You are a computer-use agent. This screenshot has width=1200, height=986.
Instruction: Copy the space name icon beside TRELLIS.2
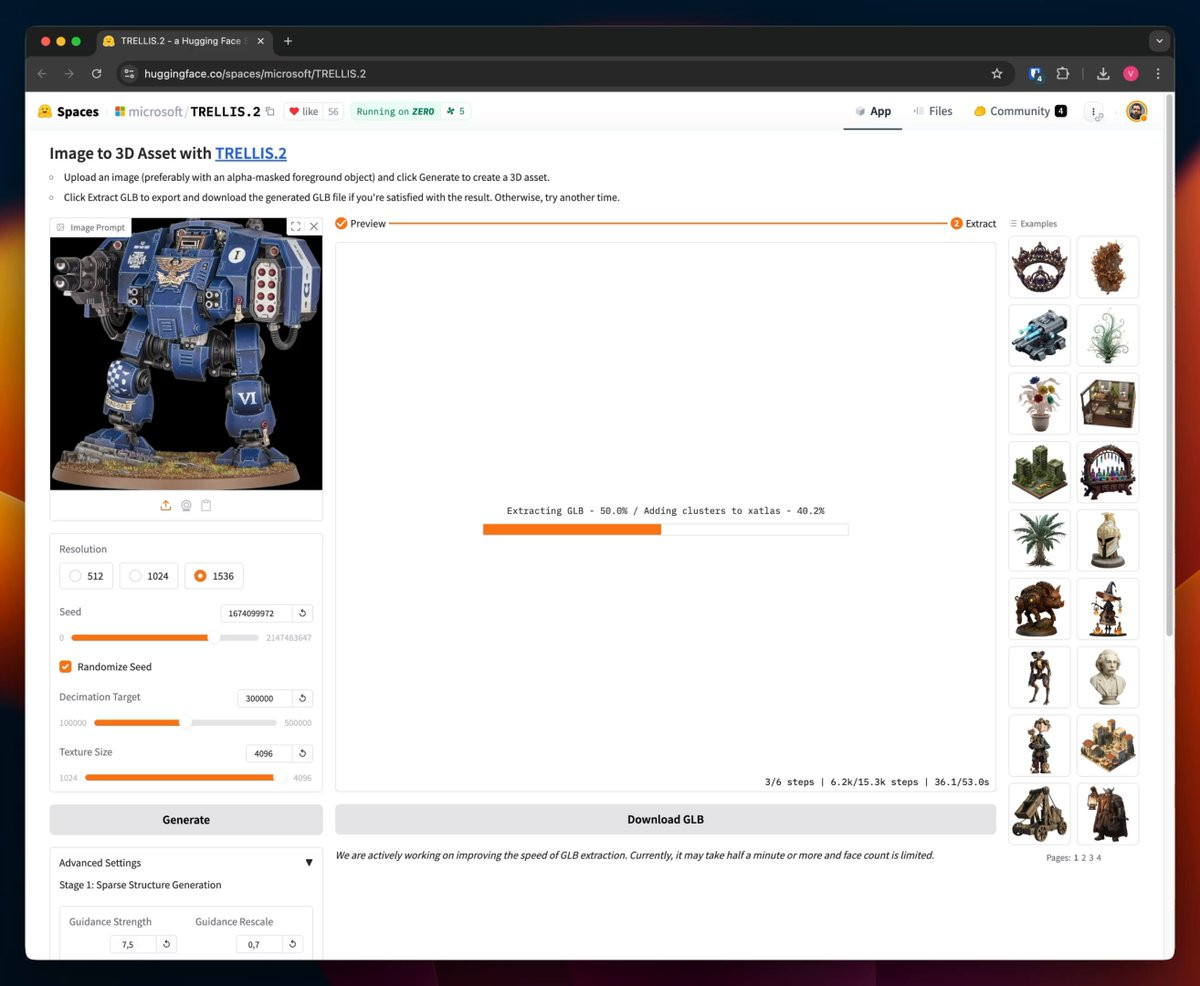click(x=269, y=111)
